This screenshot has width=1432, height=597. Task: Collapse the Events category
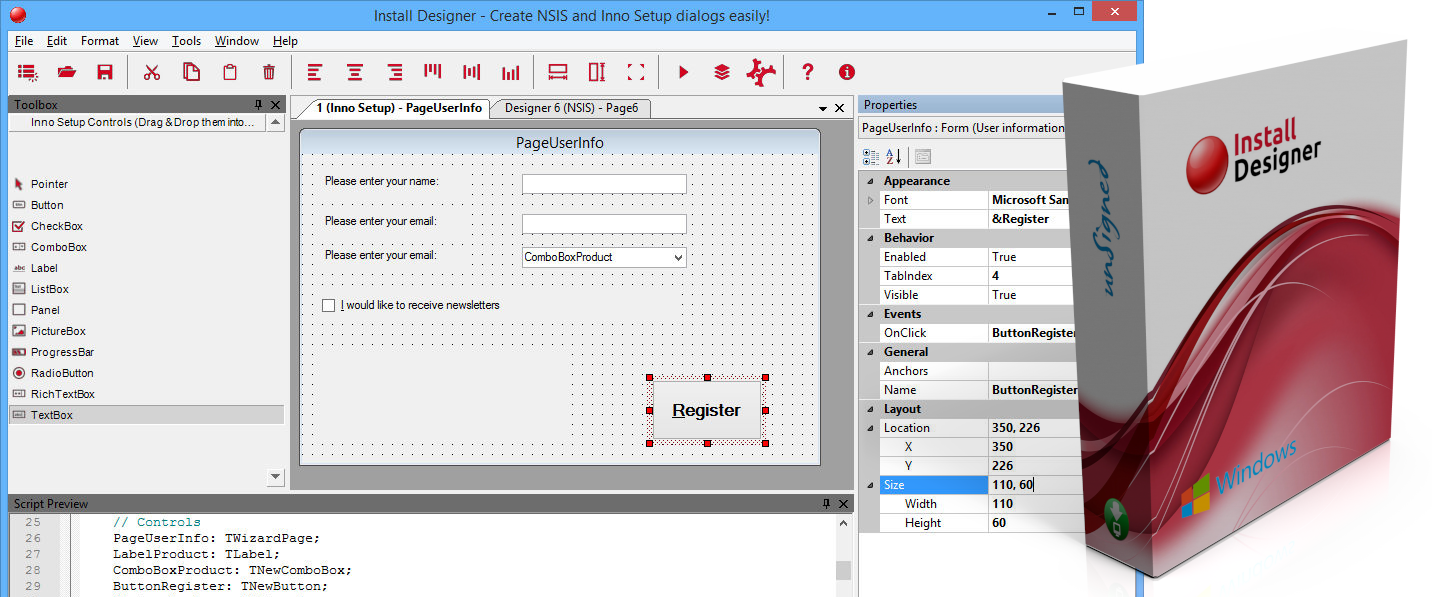870,314
